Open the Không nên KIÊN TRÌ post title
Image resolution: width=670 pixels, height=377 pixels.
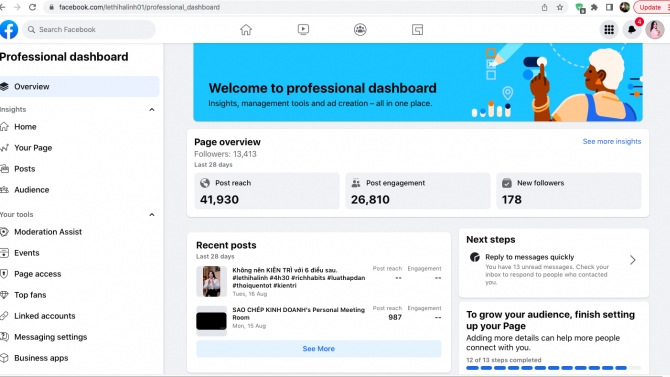(298, 277)
